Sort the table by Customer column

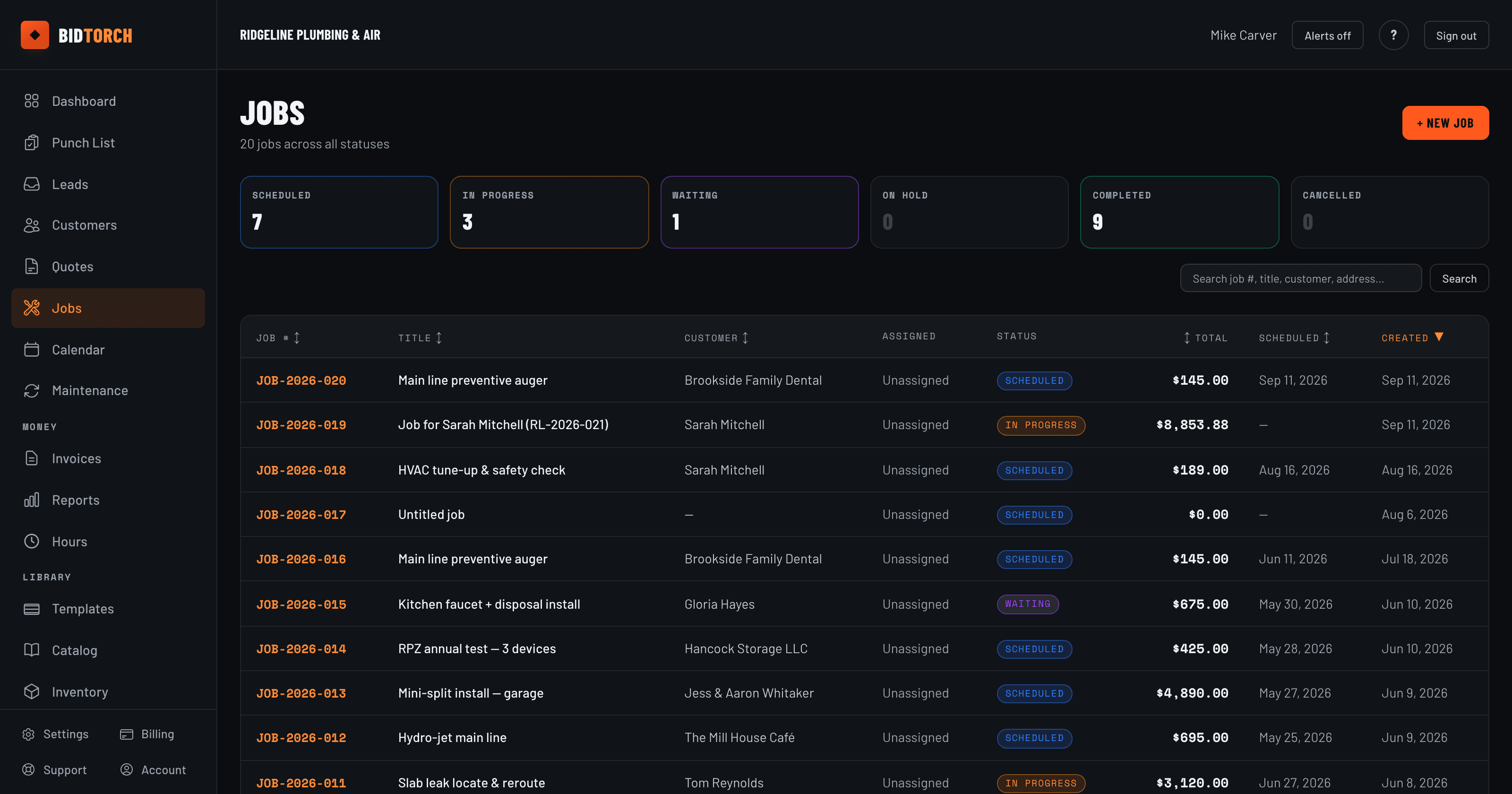(716, 337)
